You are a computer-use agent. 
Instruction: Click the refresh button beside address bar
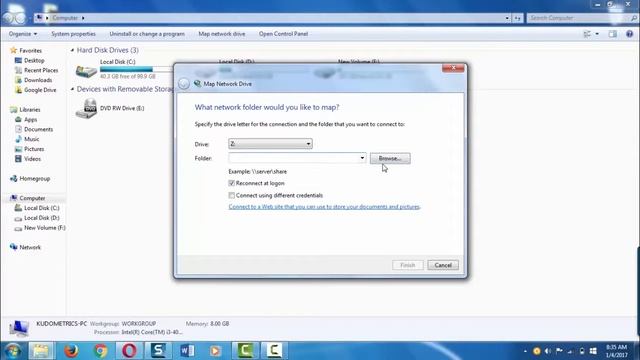coord(518,18)
